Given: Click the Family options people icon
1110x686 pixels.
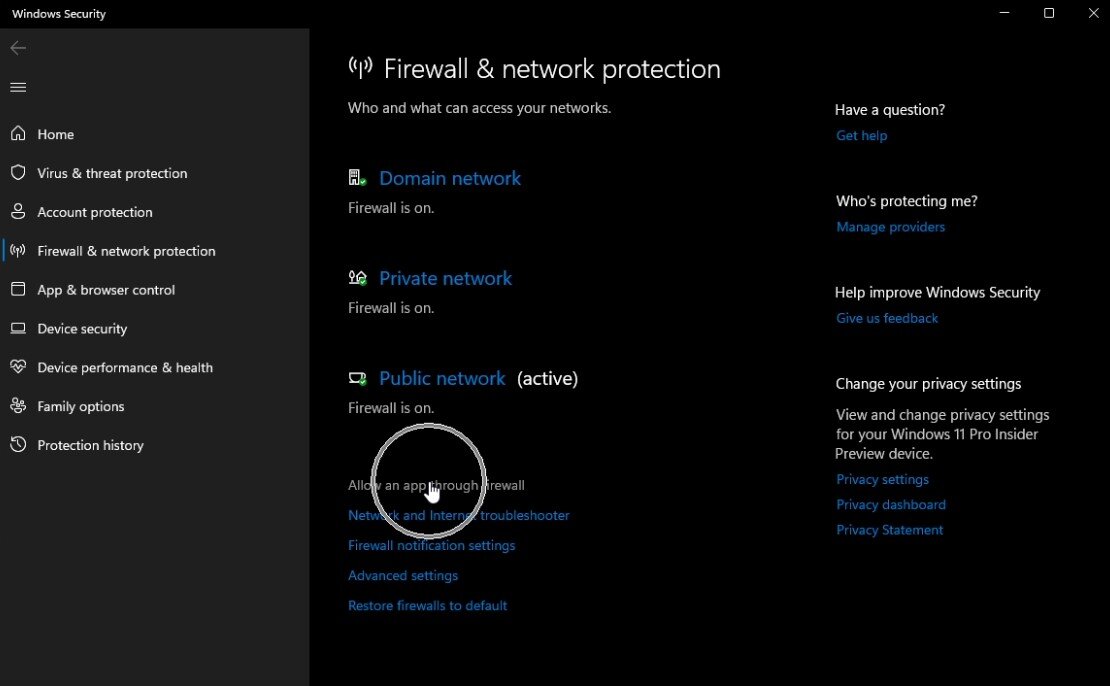Looking at the screenshot, I should point(18,406).
